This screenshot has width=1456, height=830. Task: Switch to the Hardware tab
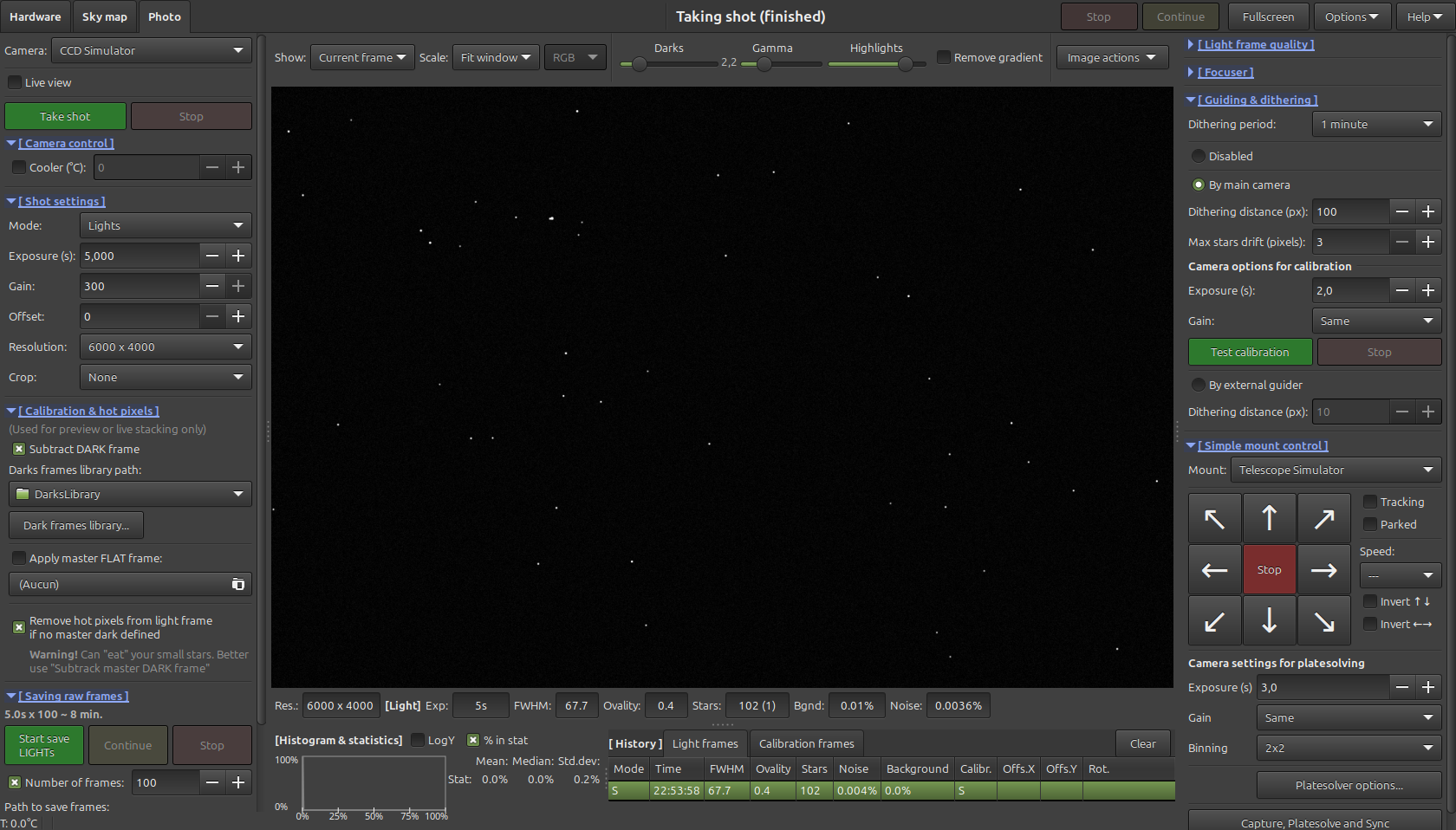coord(36,16)
